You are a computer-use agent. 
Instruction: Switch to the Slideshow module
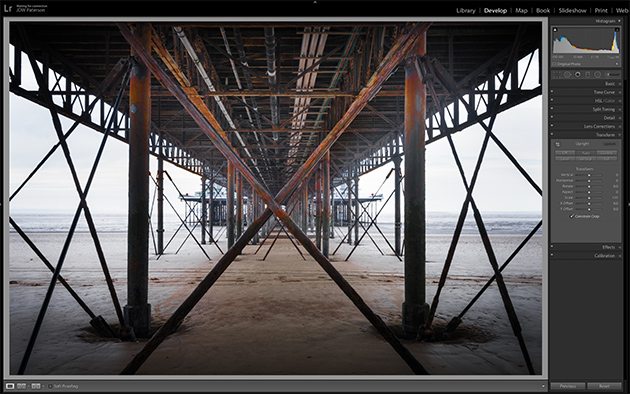573,11
